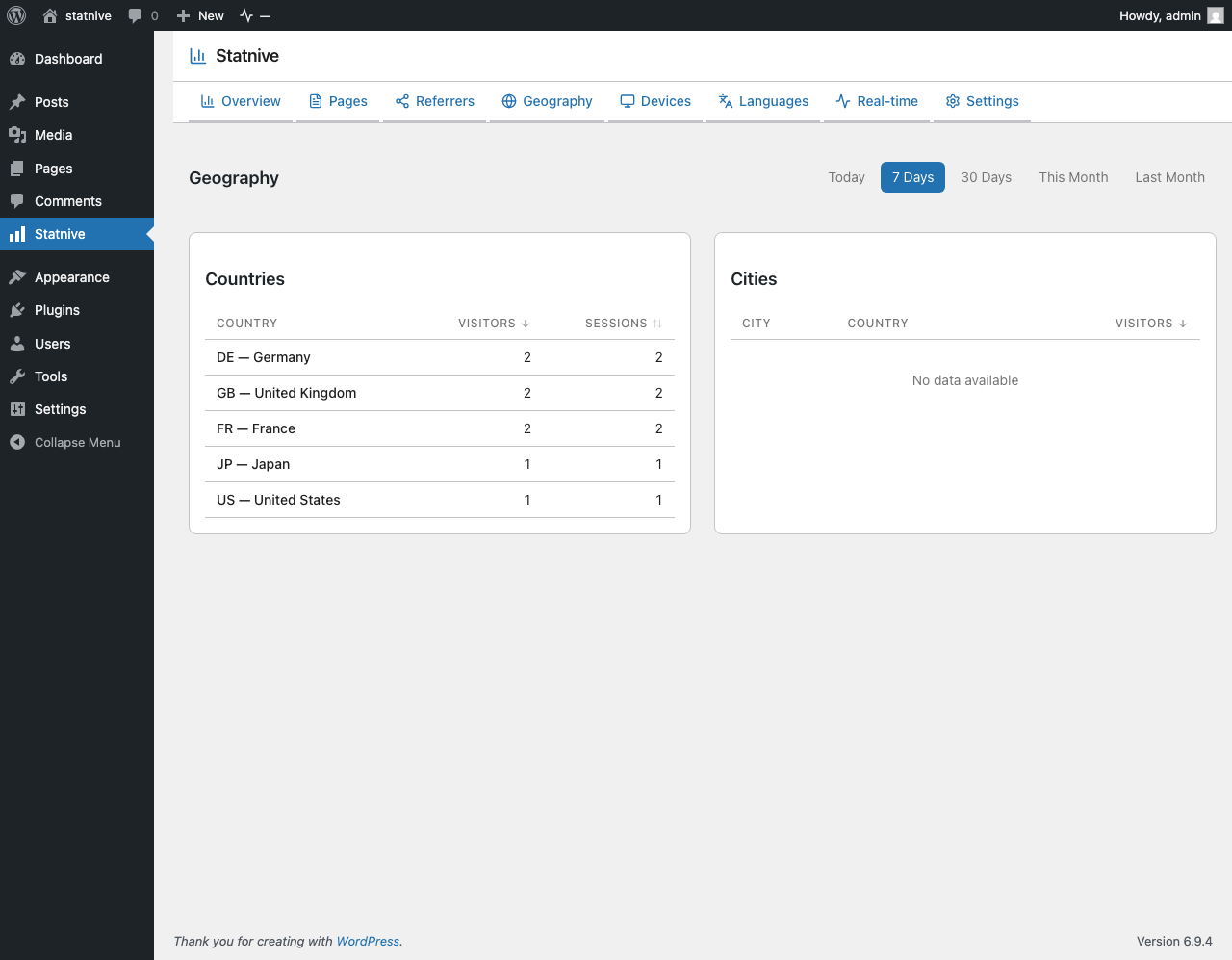The width and height of the screenshot is (1232, 960).
Task: Click the Media sidebar icon
Action: click(x=17, y=135)
